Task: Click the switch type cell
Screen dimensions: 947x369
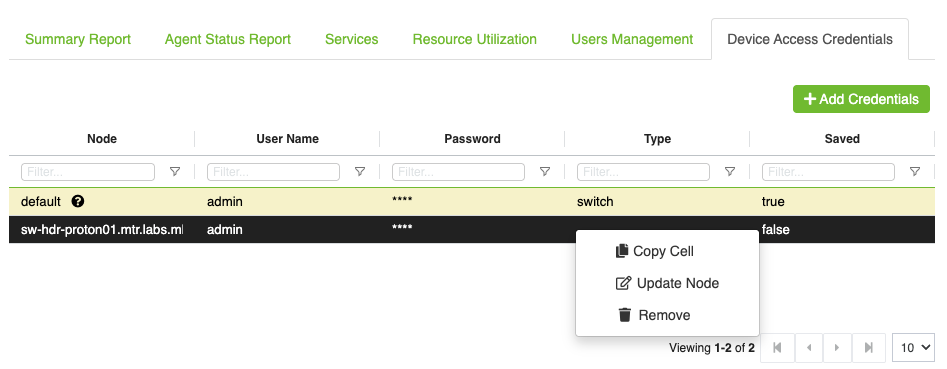Action: (595, 202)
